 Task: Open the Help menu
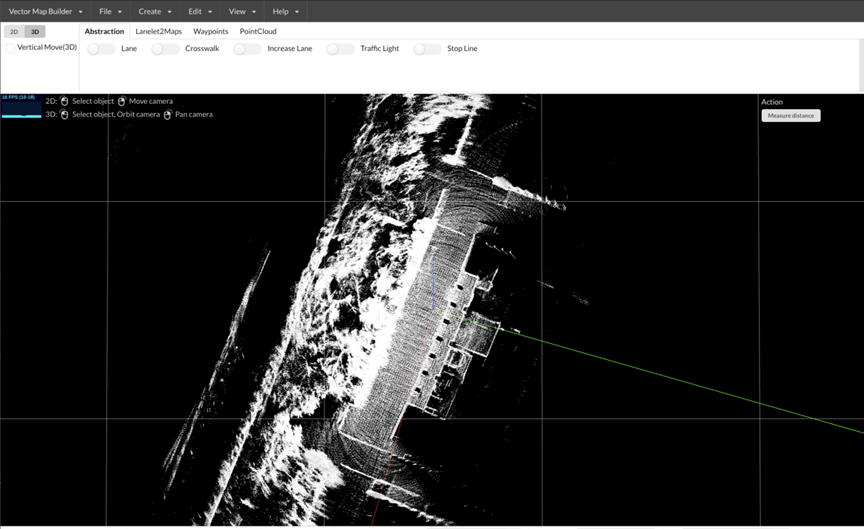pos(286,11)
